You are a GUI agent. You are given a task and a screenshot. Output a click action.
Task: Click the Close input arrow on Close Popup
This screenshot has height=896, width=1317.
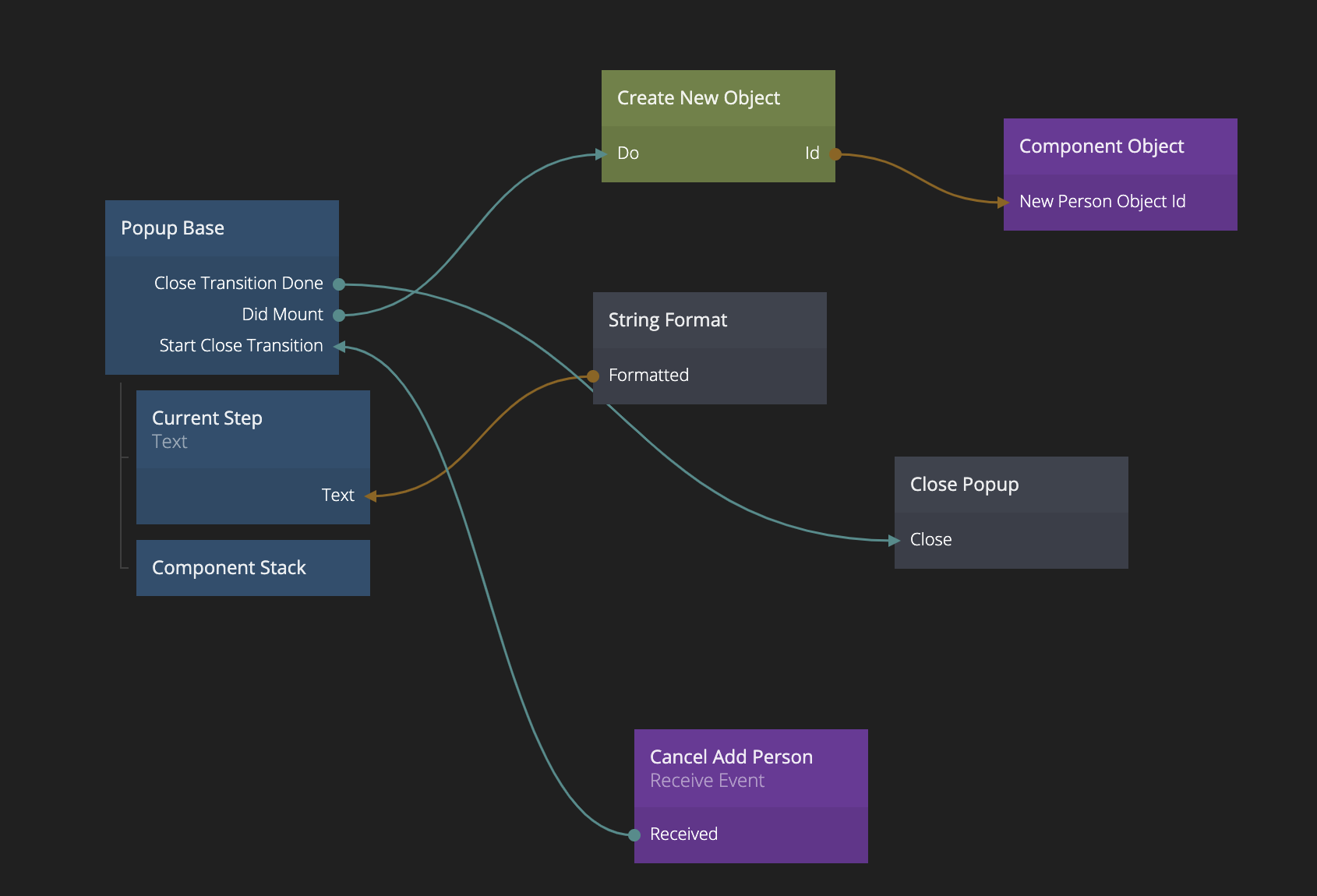click(x=895, y=541)
